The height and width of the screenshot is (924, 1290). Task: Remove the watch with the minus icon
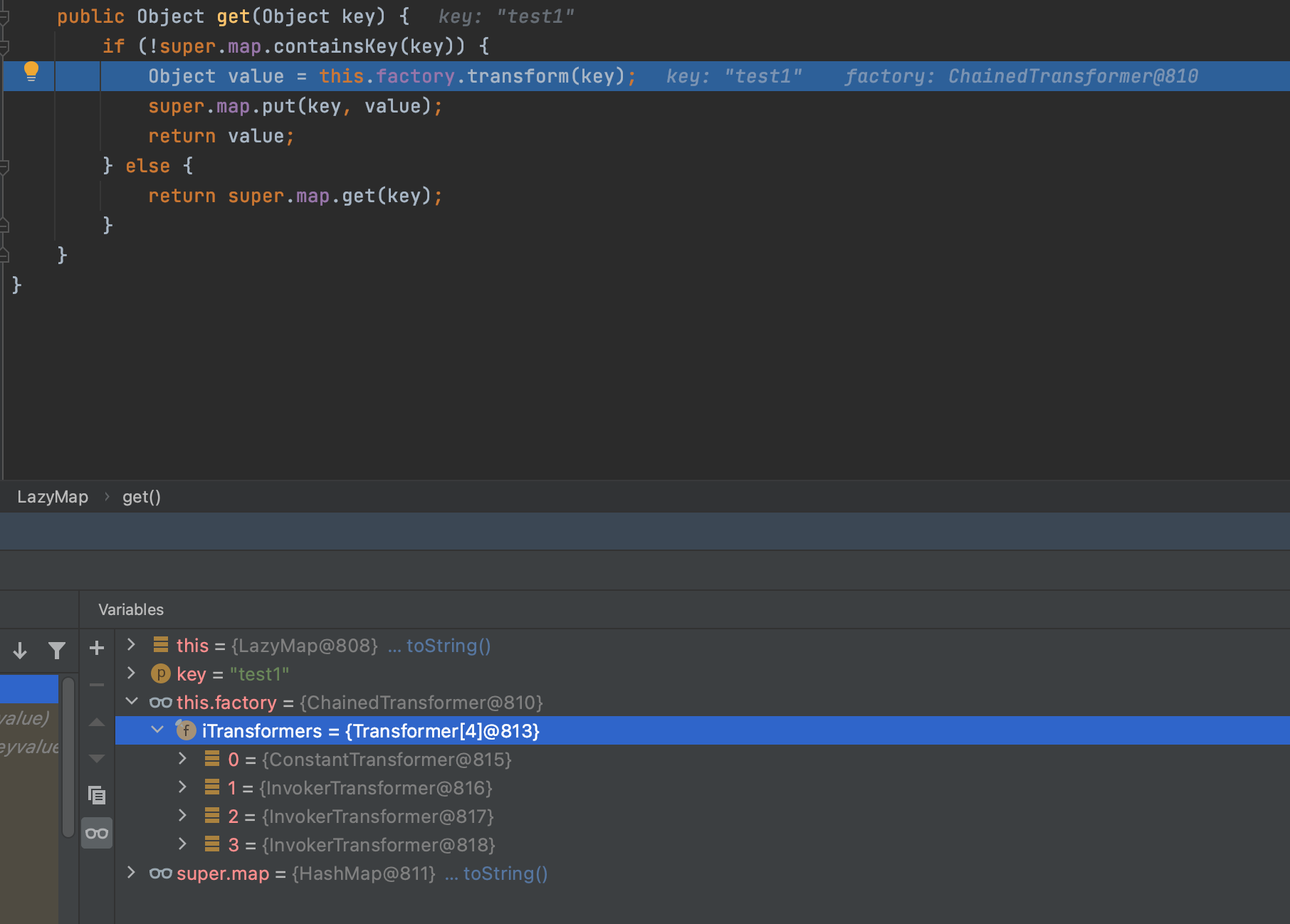[97, 685]
